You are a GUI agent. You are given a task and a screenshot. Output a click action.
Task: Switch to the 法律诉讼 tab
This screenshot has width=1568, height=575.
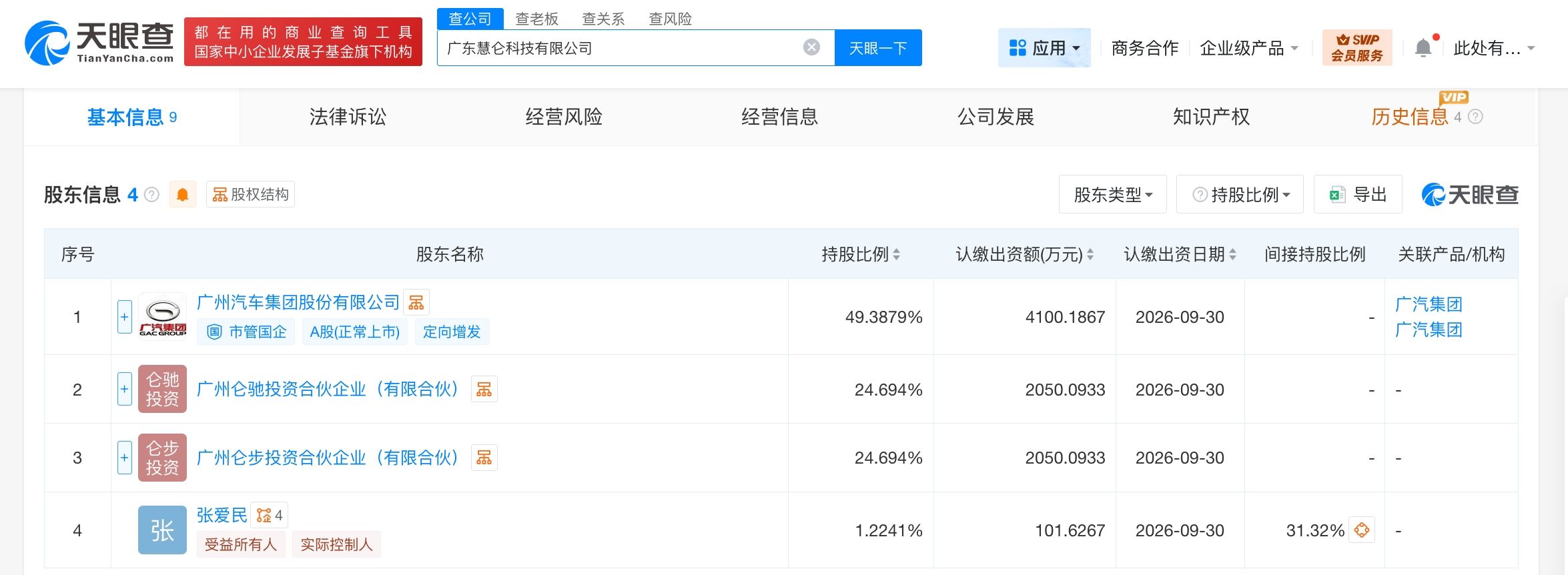tap(348, 117)
